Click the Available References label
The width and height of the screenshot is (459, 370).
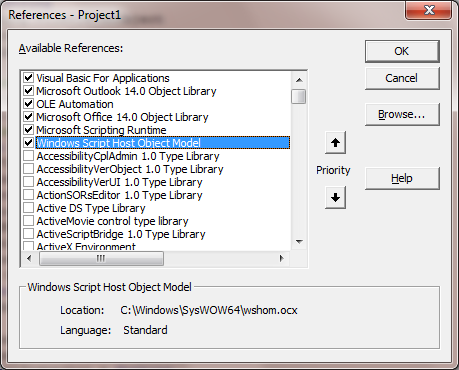(x=71, y=48)
